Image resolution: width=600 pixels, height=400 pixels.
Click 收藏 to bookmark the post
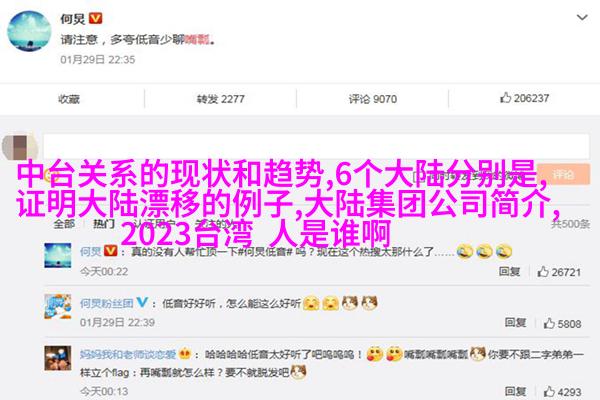pos(69,99)
